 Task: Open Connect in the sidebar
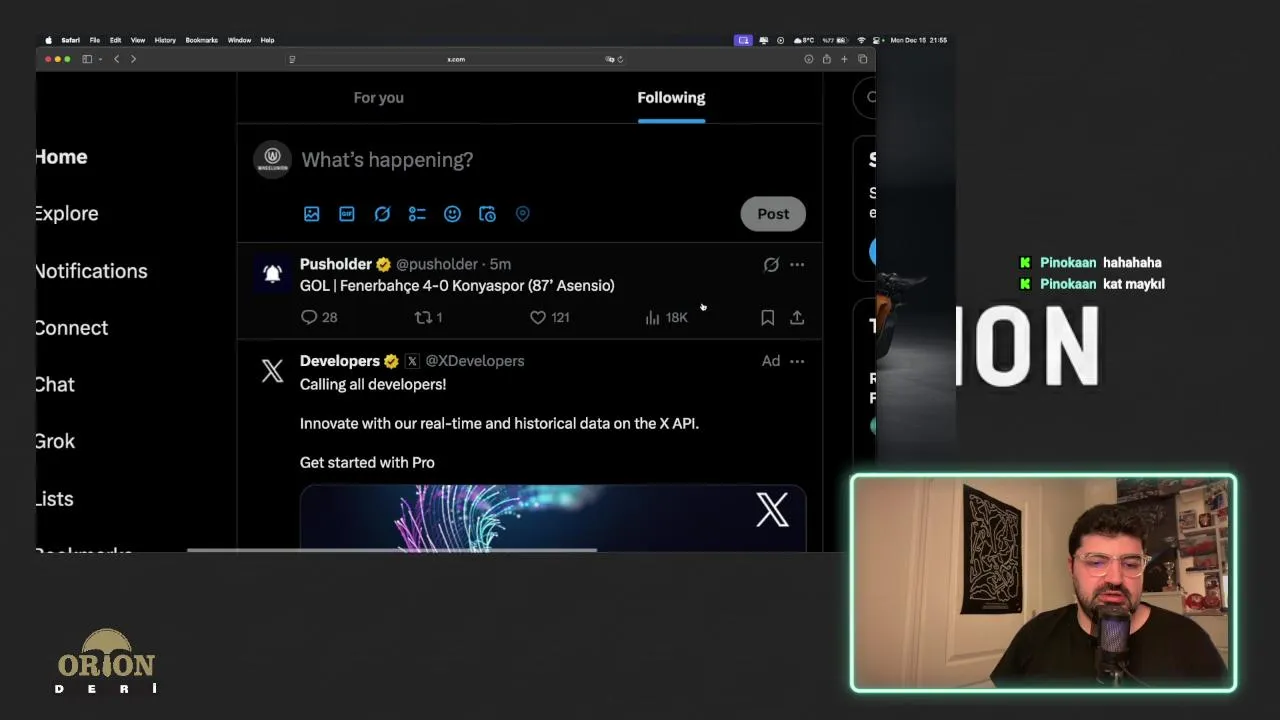coord(71,328)
